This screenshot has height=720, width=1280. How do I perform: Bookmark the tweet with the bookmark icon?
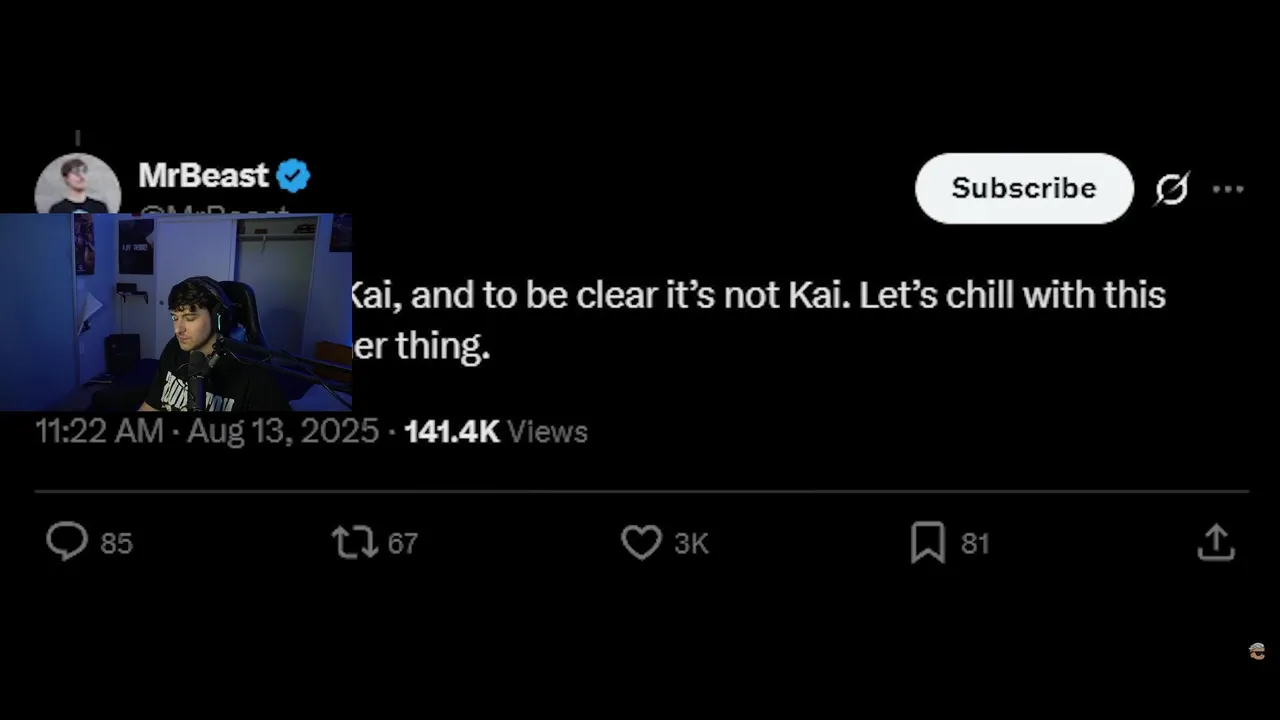click(x=928, y=543)
